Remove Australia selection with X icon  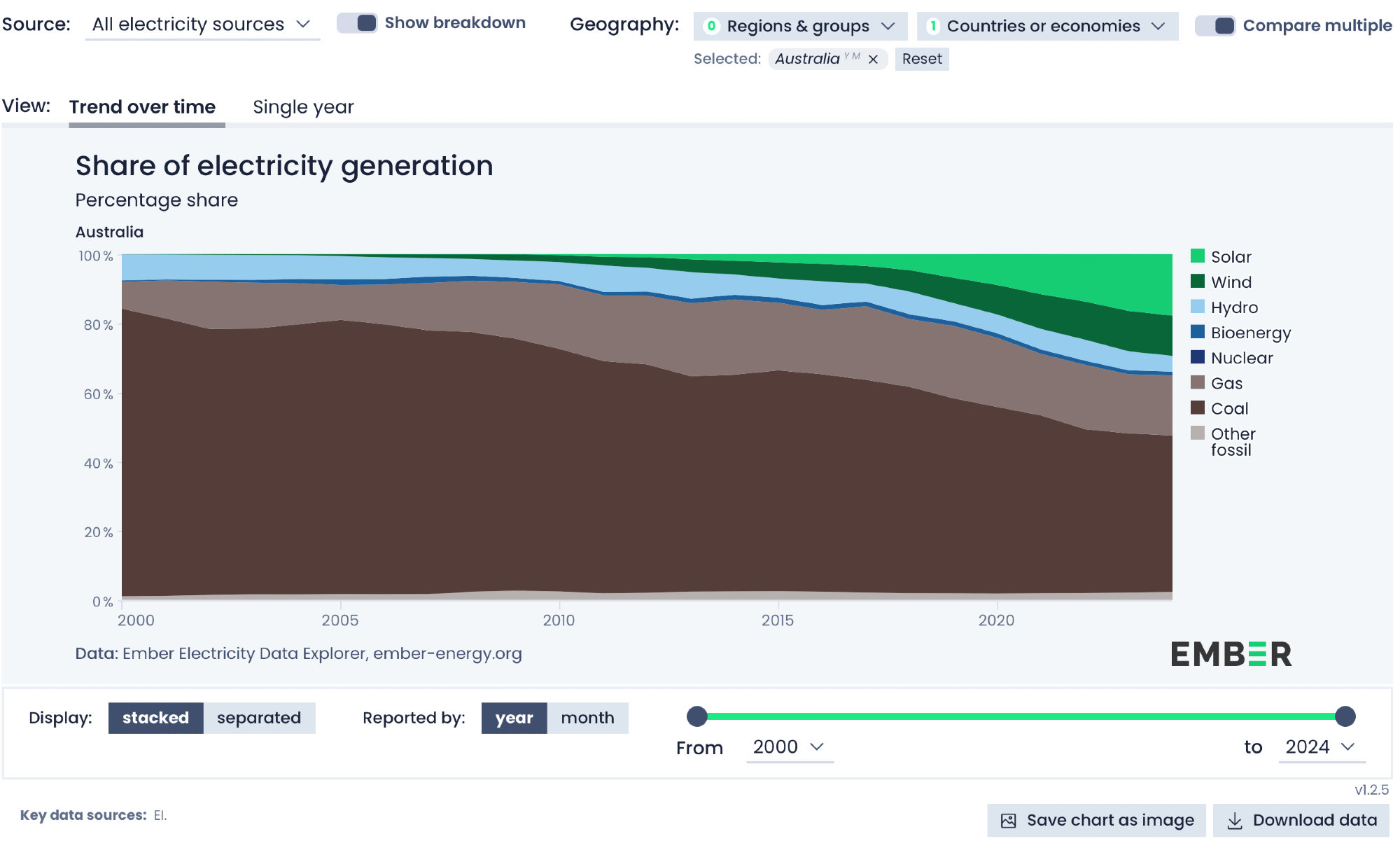click(873, 60)
